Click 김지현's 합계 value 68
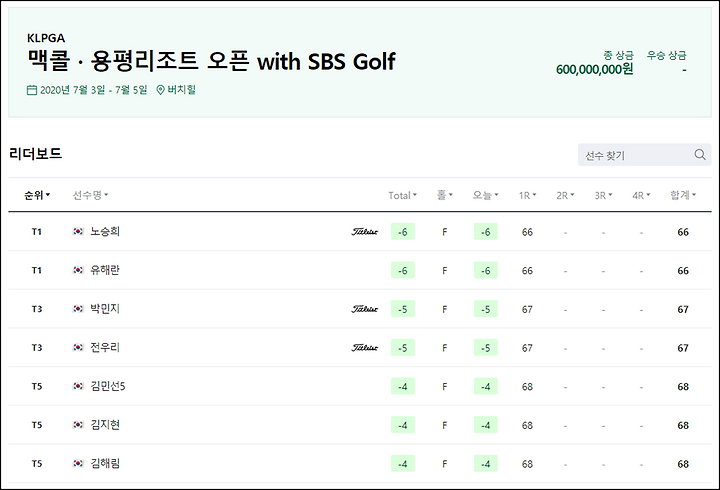The height and width of the screenshot is (490, 720). tap(683, 425)
